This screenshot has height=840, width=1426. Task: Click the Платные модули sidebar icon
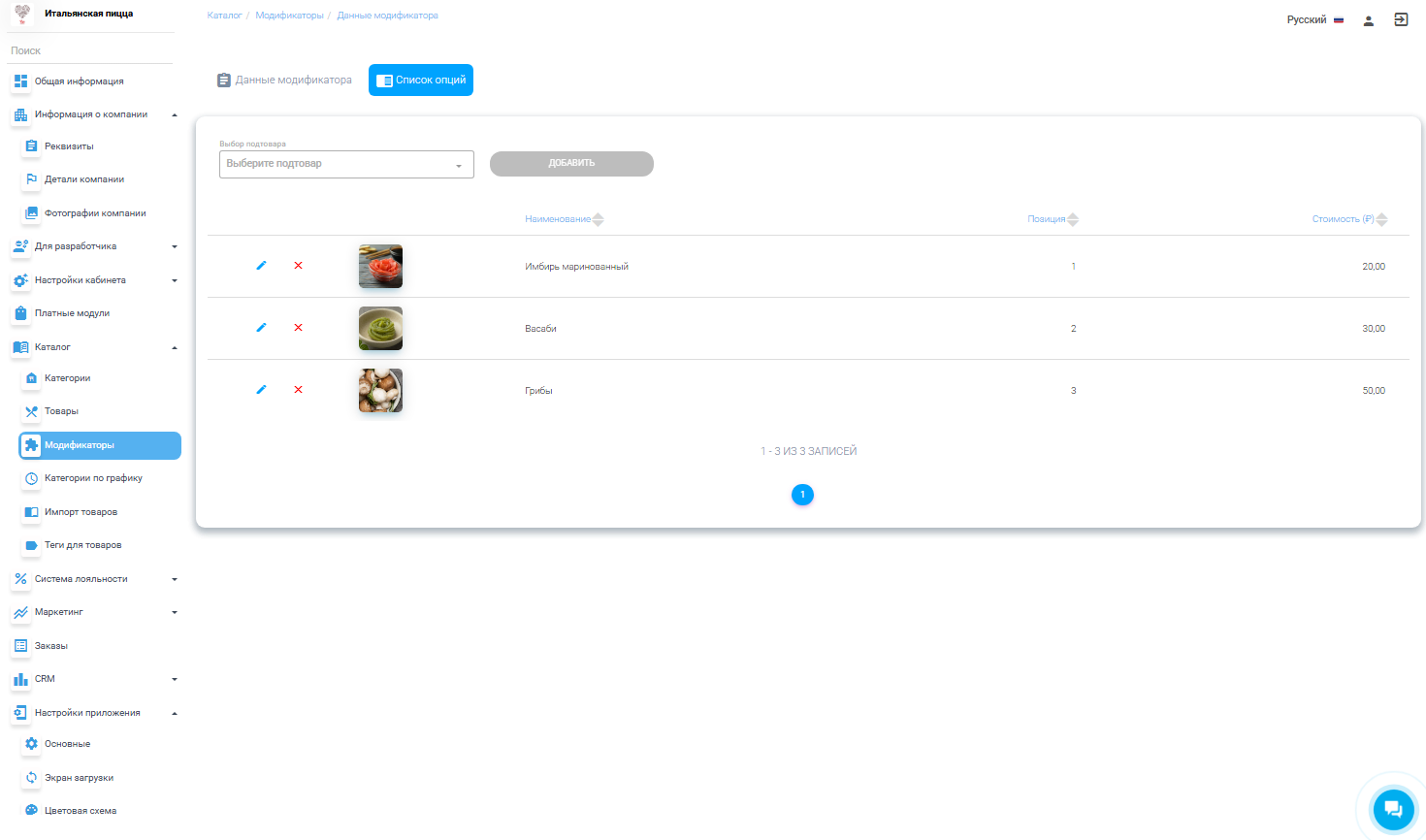pos(20,313)
